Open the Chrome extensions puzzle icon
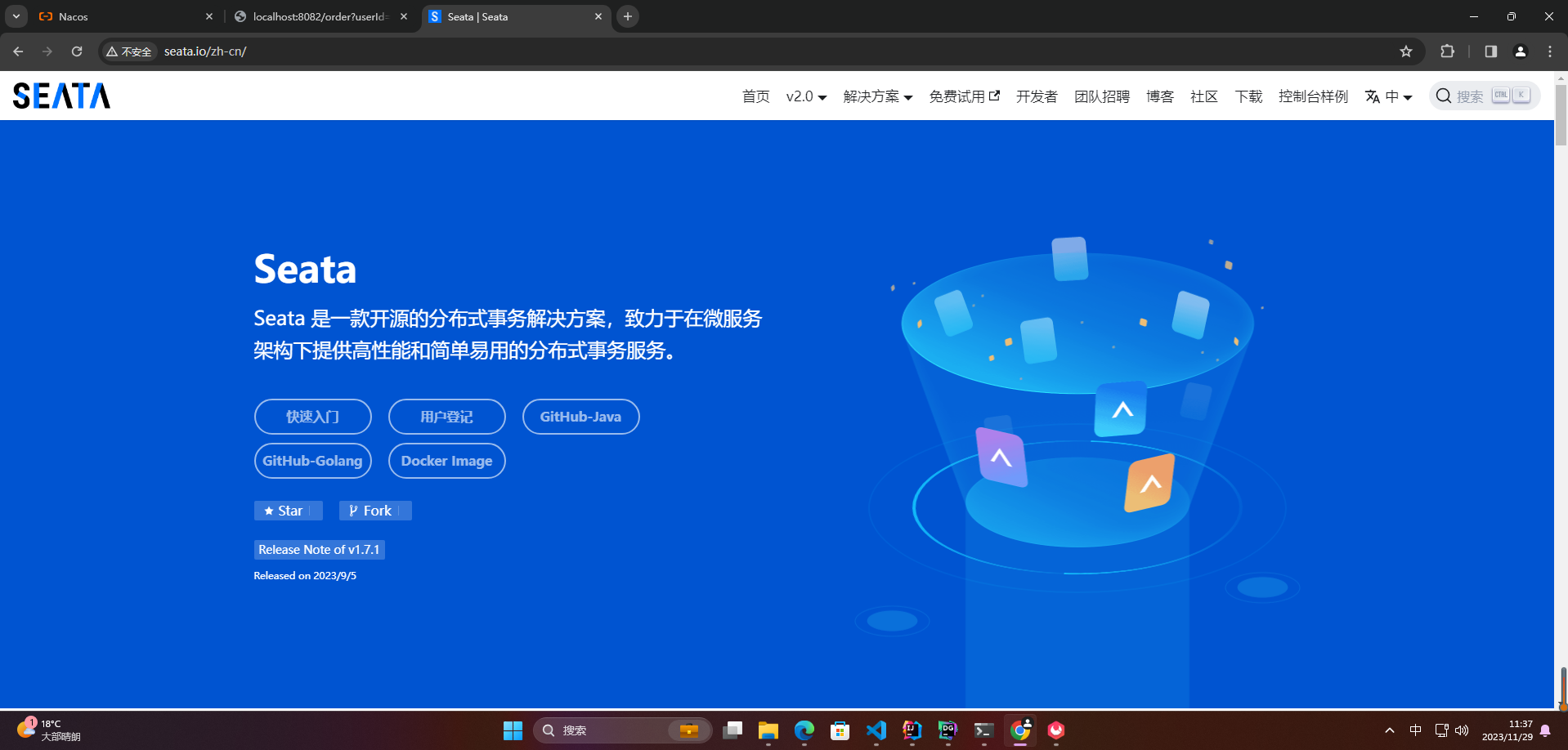Viewport: 1568px width, 750px height. 1447,51
